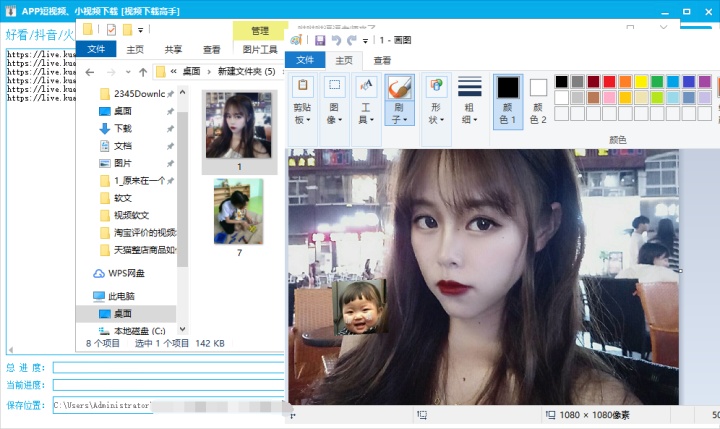Open Paint's quick access toolbar customize arrow

pos(366,41)
